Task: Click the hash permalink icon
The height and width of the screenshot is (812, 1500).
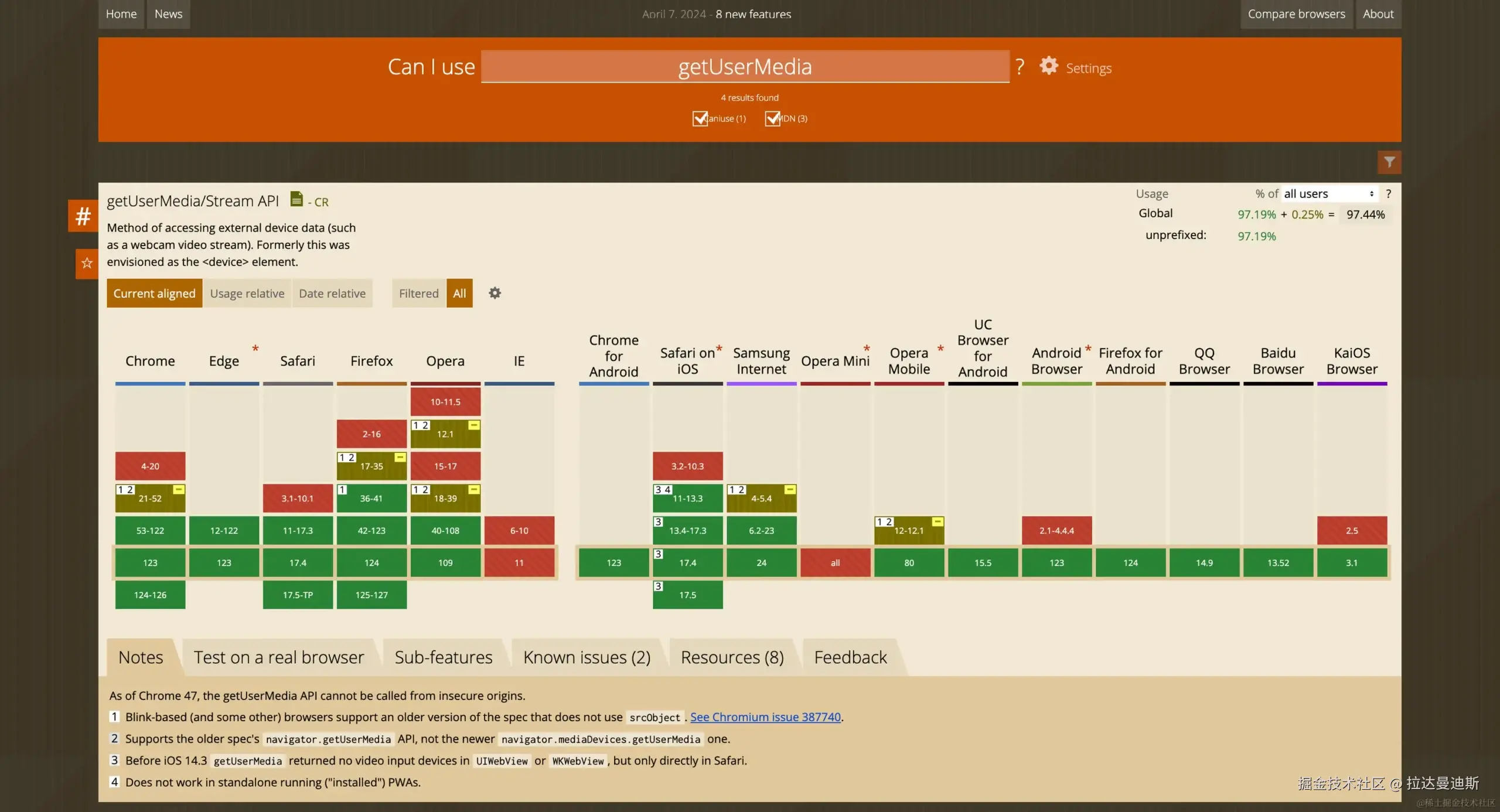Action: (83, 216)
